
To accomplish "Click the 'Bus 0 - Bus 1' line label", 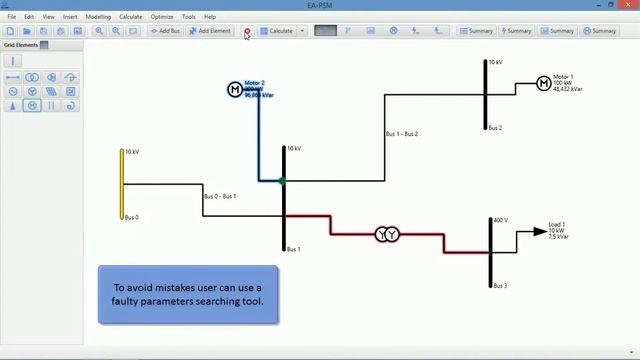I will [x=220, y=196].
